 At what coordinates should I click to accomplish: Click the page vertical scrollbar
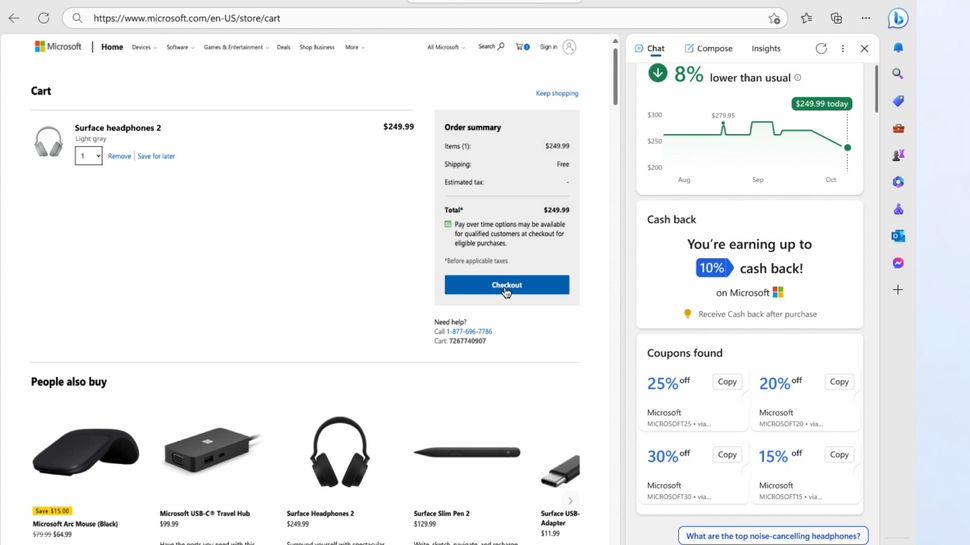pyautogui.click(x=615, y=77)
